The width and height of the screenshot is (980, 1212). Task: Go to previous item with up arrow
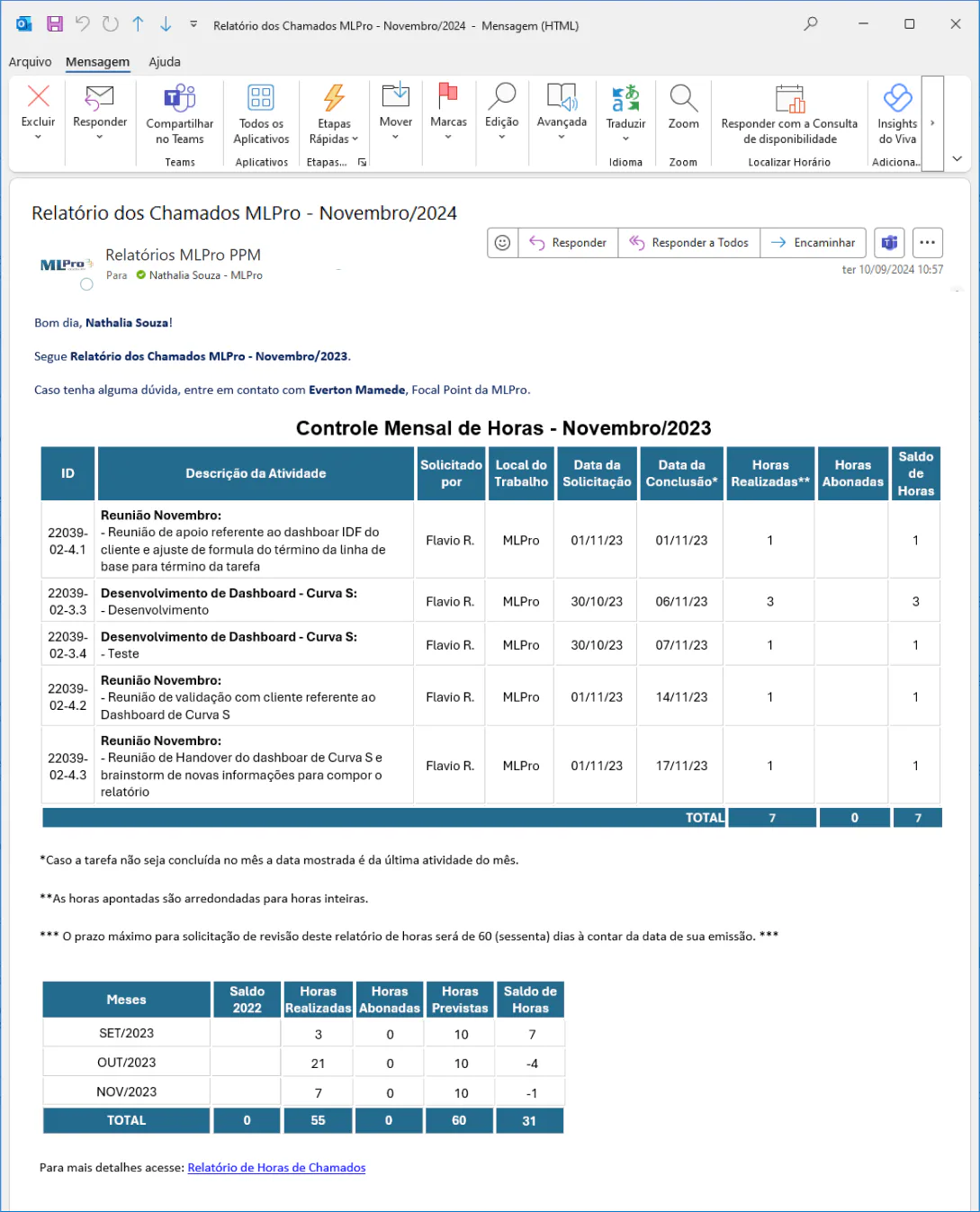coord(138,24)
